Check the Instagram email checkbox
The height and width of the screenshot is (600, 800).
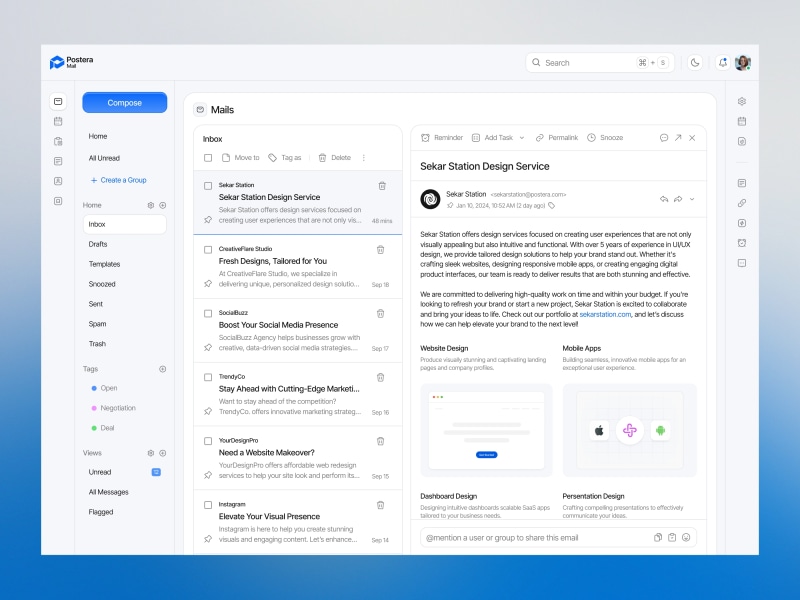208,505
